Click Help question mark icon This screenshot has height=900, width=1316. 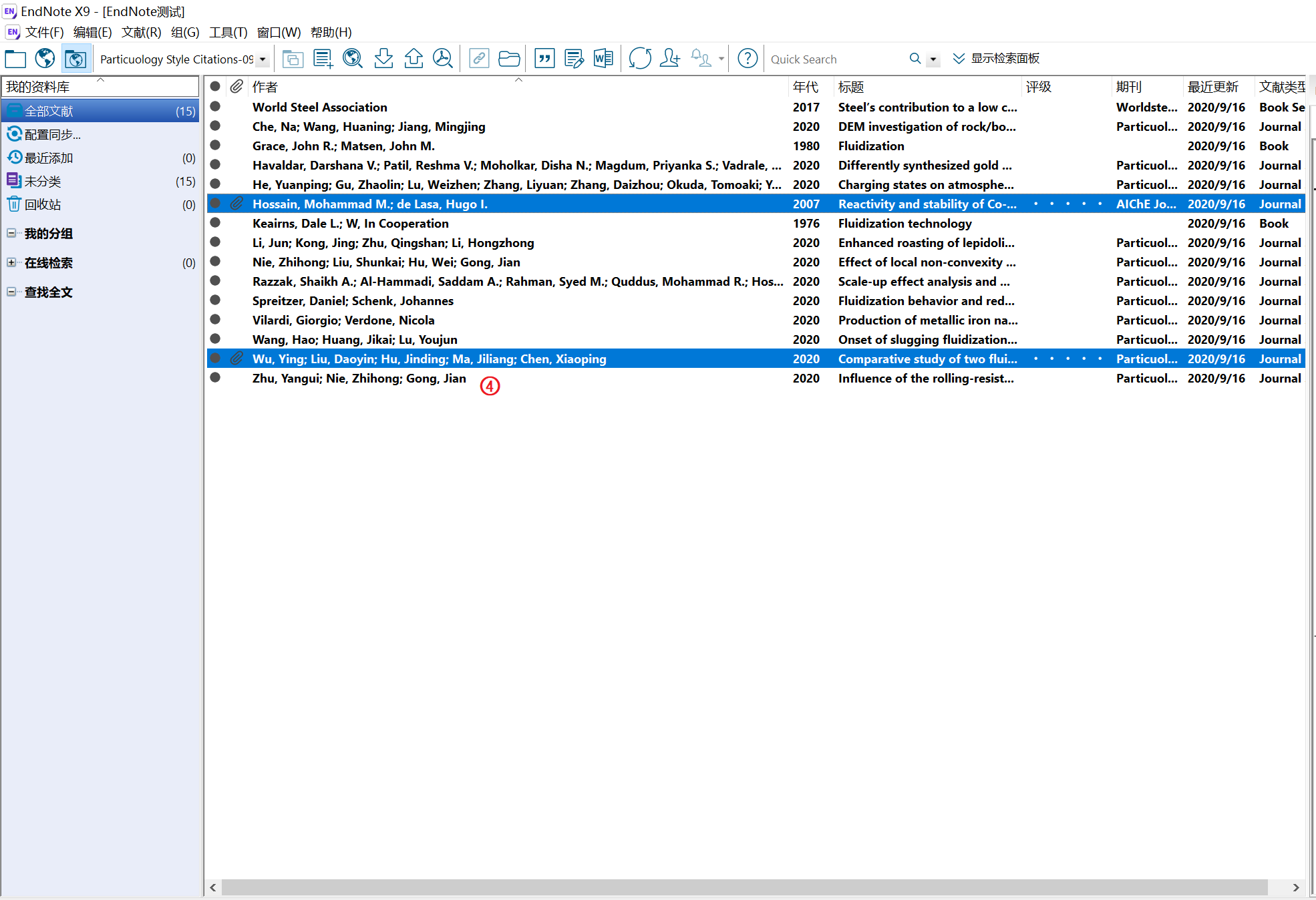tap(748, 59)
